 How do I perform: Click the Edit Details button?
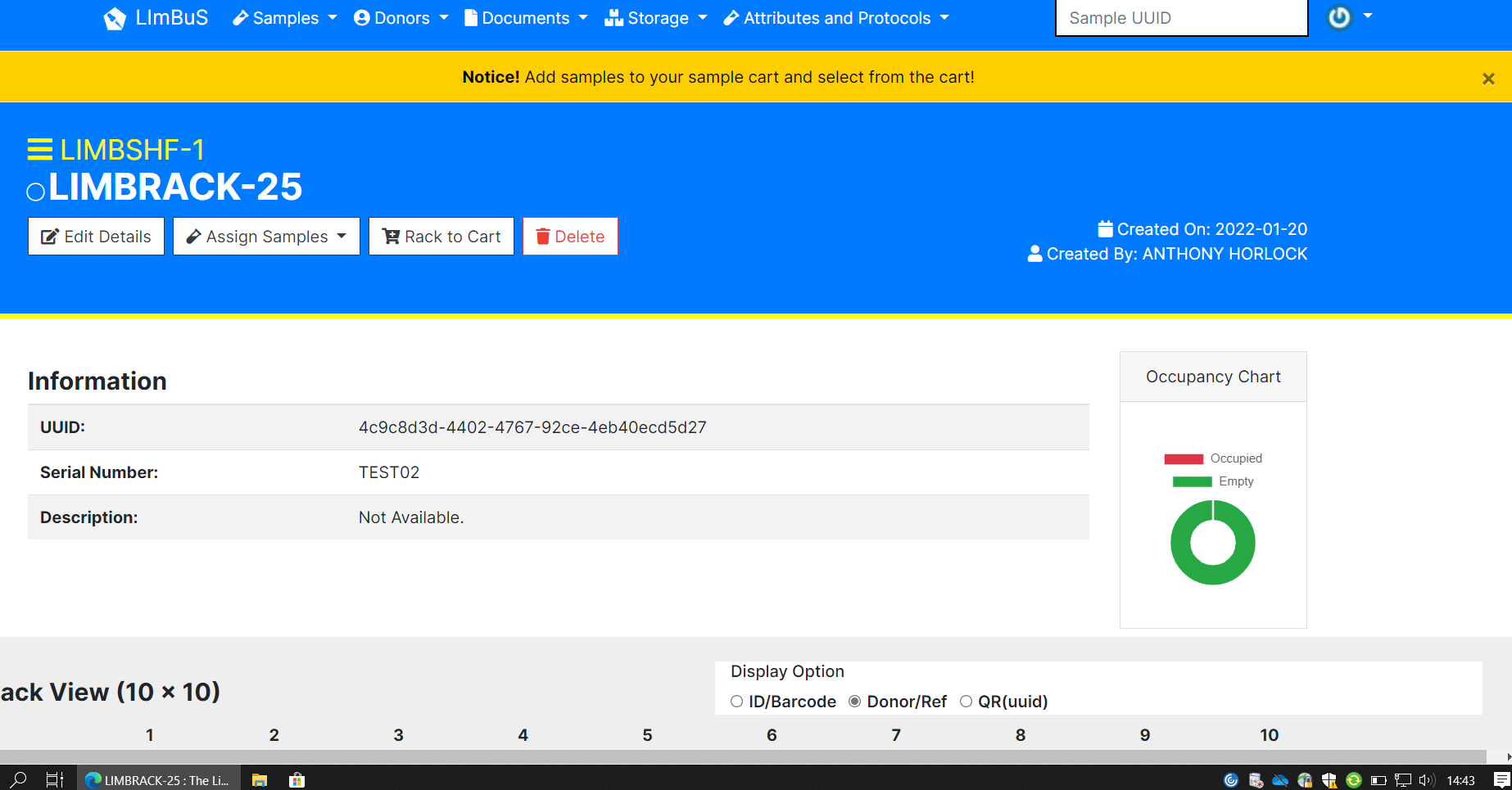coord(96,236)
